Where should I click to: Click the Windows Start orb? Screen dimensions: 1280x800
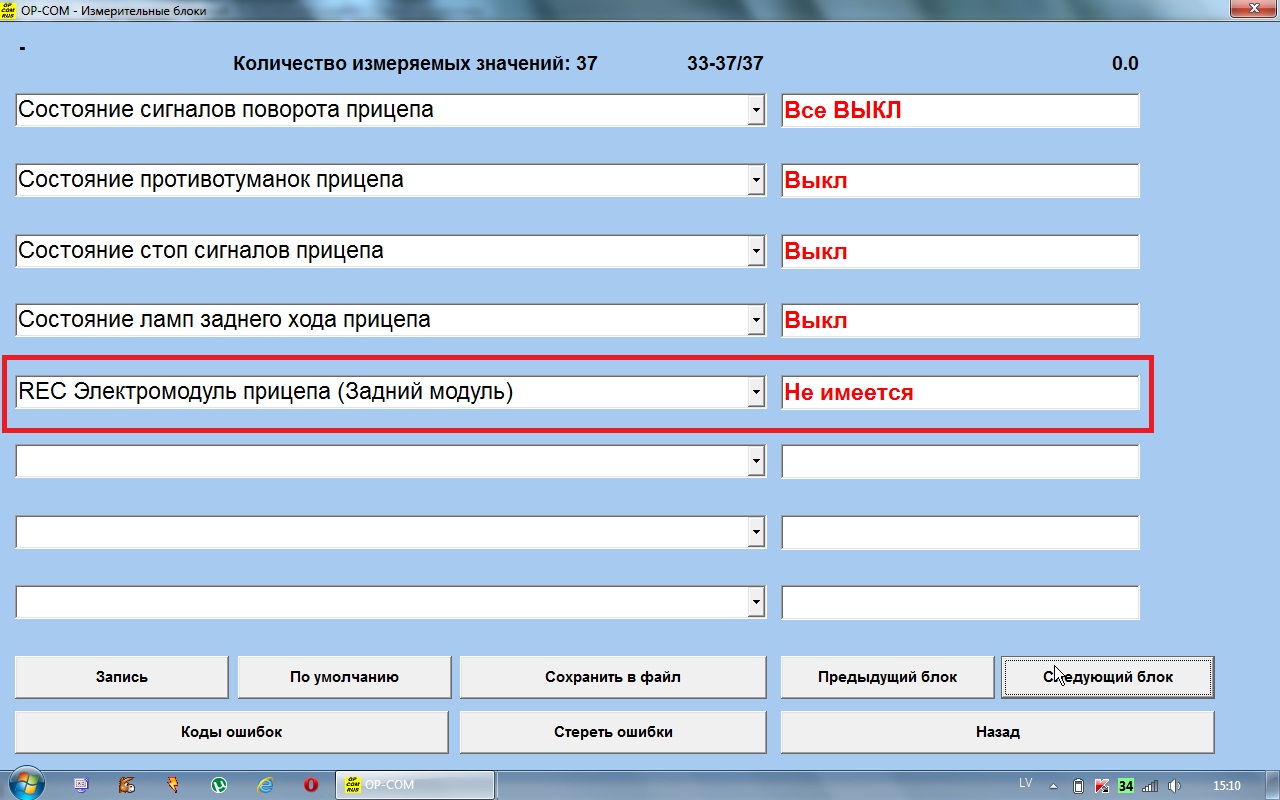tap(25, 784)
